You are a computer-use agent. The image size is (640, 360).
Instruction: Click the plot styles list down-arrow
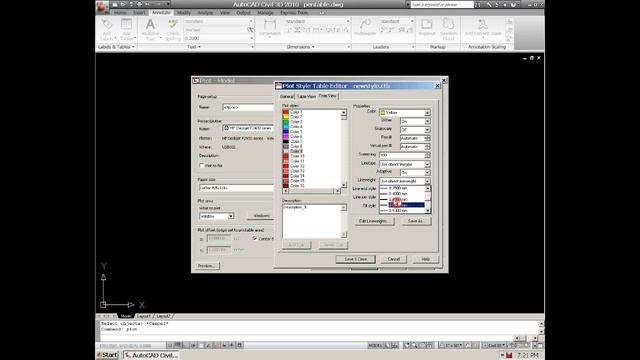344,185
